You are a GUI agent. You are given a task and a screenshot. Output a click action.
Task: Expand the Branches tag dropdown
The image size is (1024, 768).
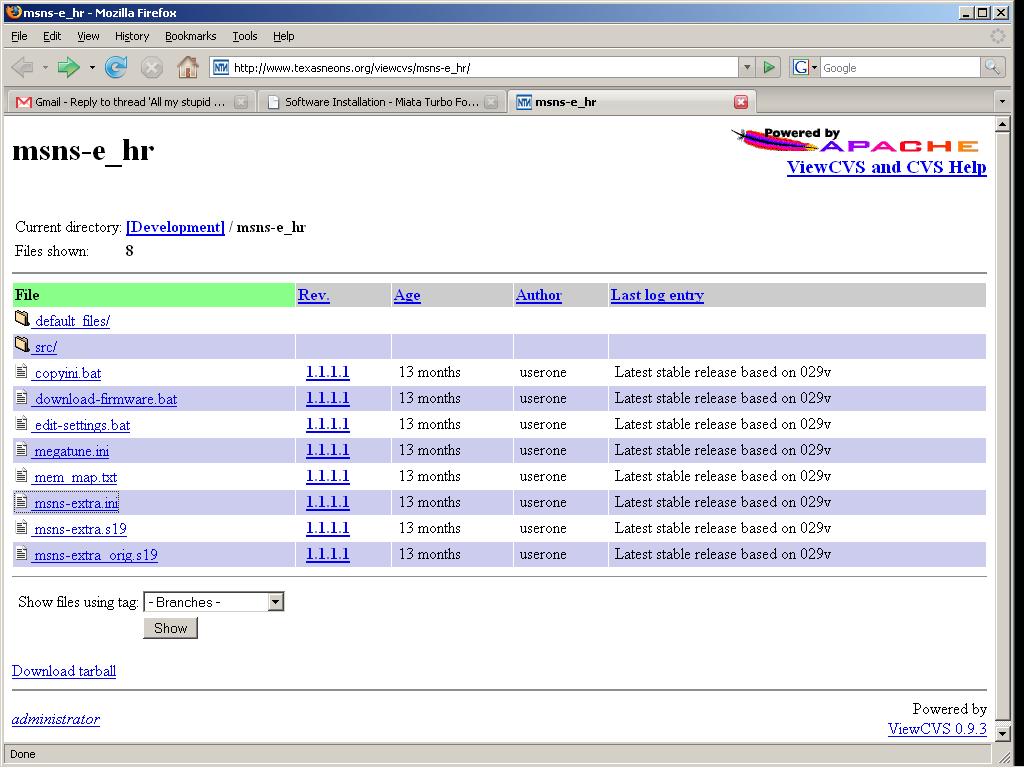pos(275,602)
